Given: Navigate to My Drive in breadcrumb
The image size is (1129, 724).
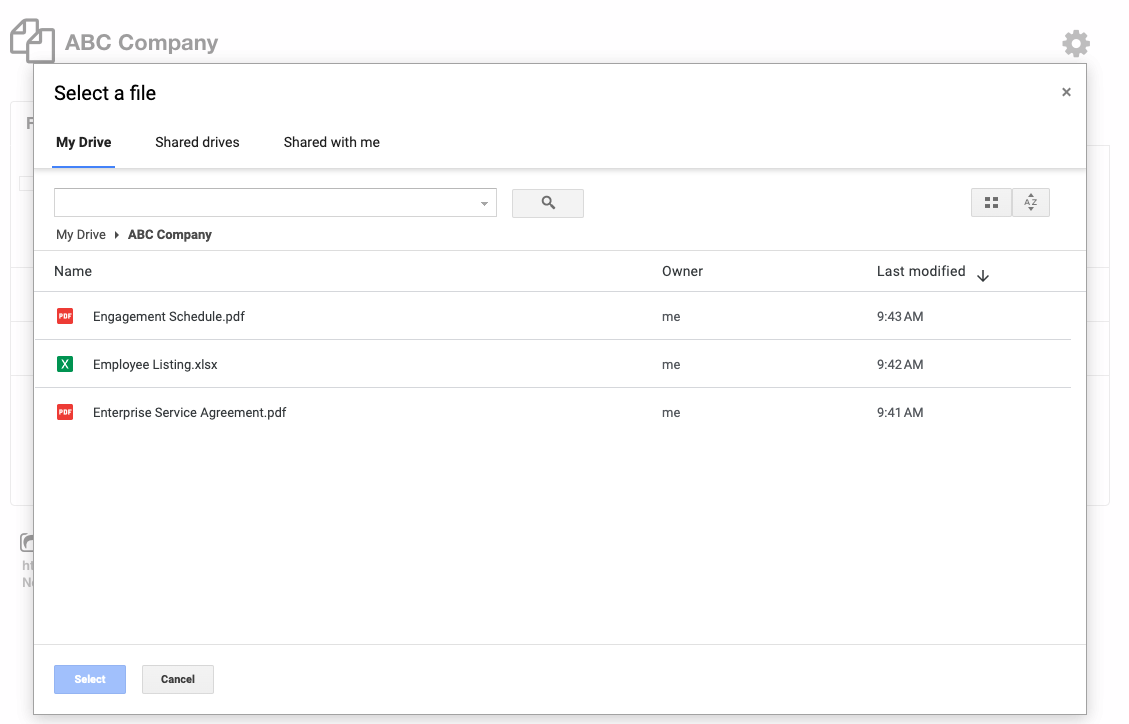Looking at the screenshot, I should click(x=80, y=235).
